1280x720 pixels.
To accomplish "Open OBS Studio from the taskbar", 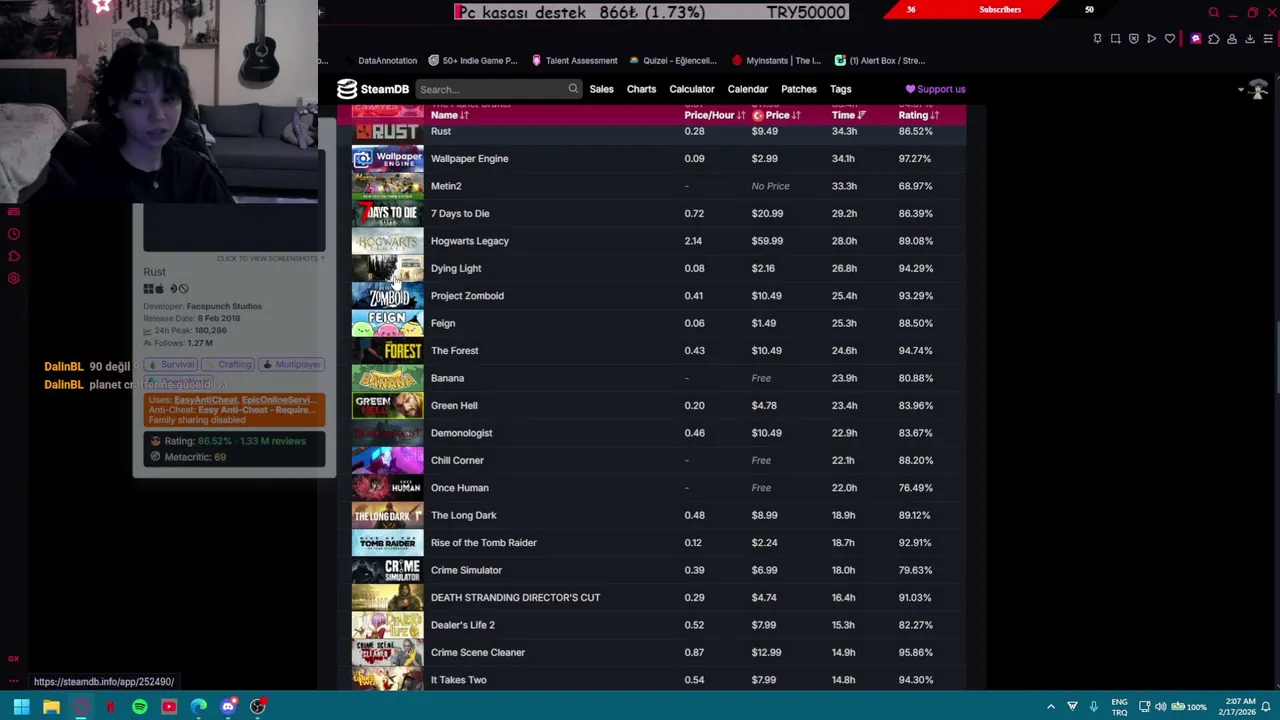I will 258,707.
